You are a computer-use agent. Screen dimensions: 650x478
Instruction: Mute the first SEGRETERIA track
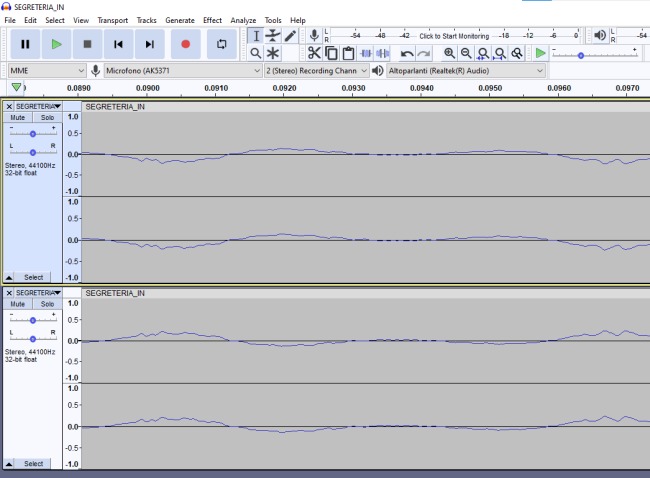point(18,117)
